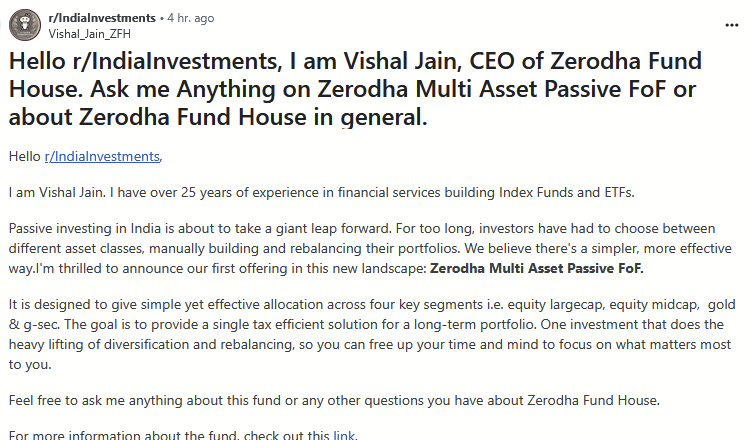Screen dimensions: 752x440
Task: Click 'Ask me Anything' in the post title
Action: click(225, 89)
